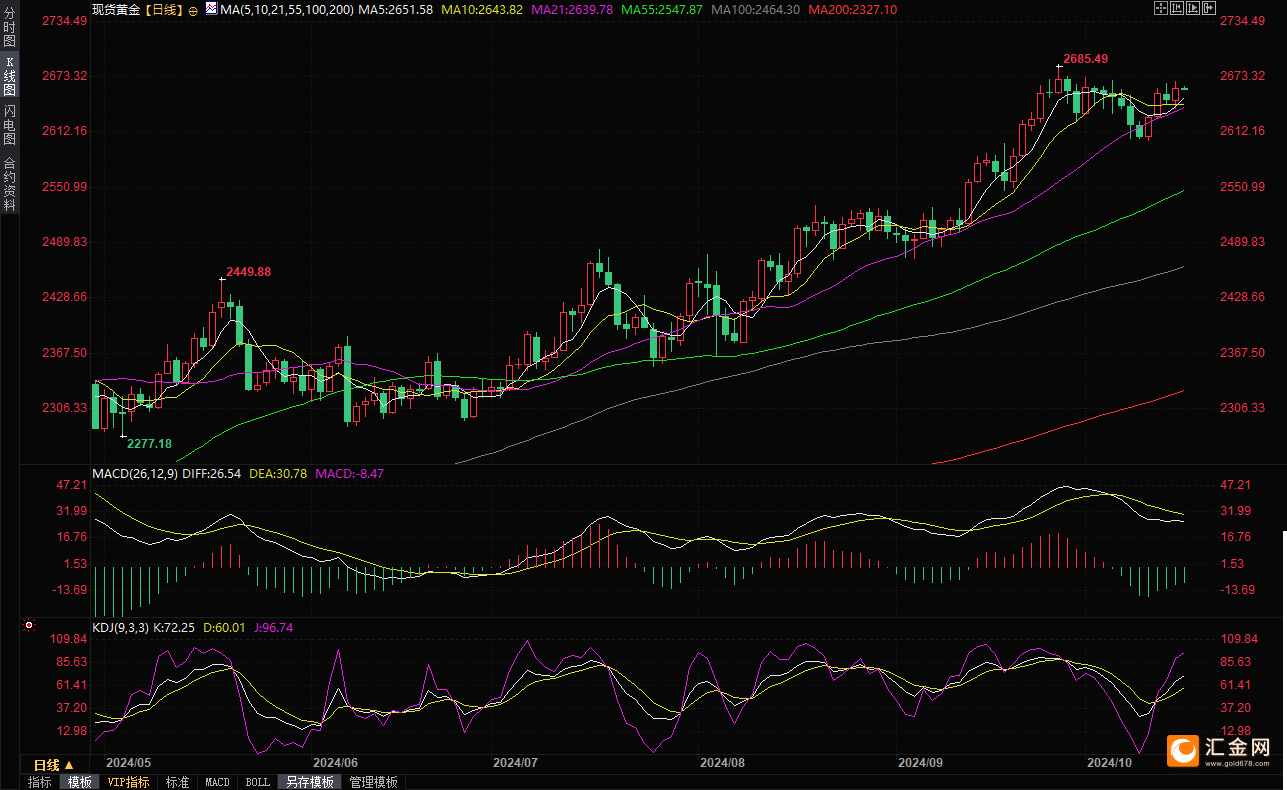Click the magenta MA21:2639.78 label

(572, 9)
